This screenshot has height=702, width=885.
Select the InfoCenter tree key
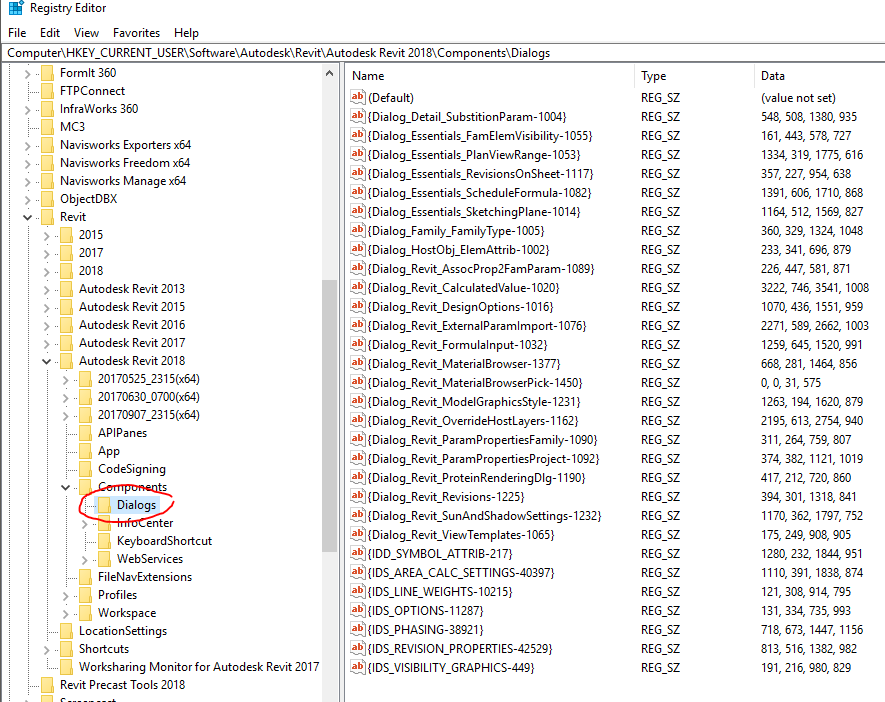pos(145,523)
